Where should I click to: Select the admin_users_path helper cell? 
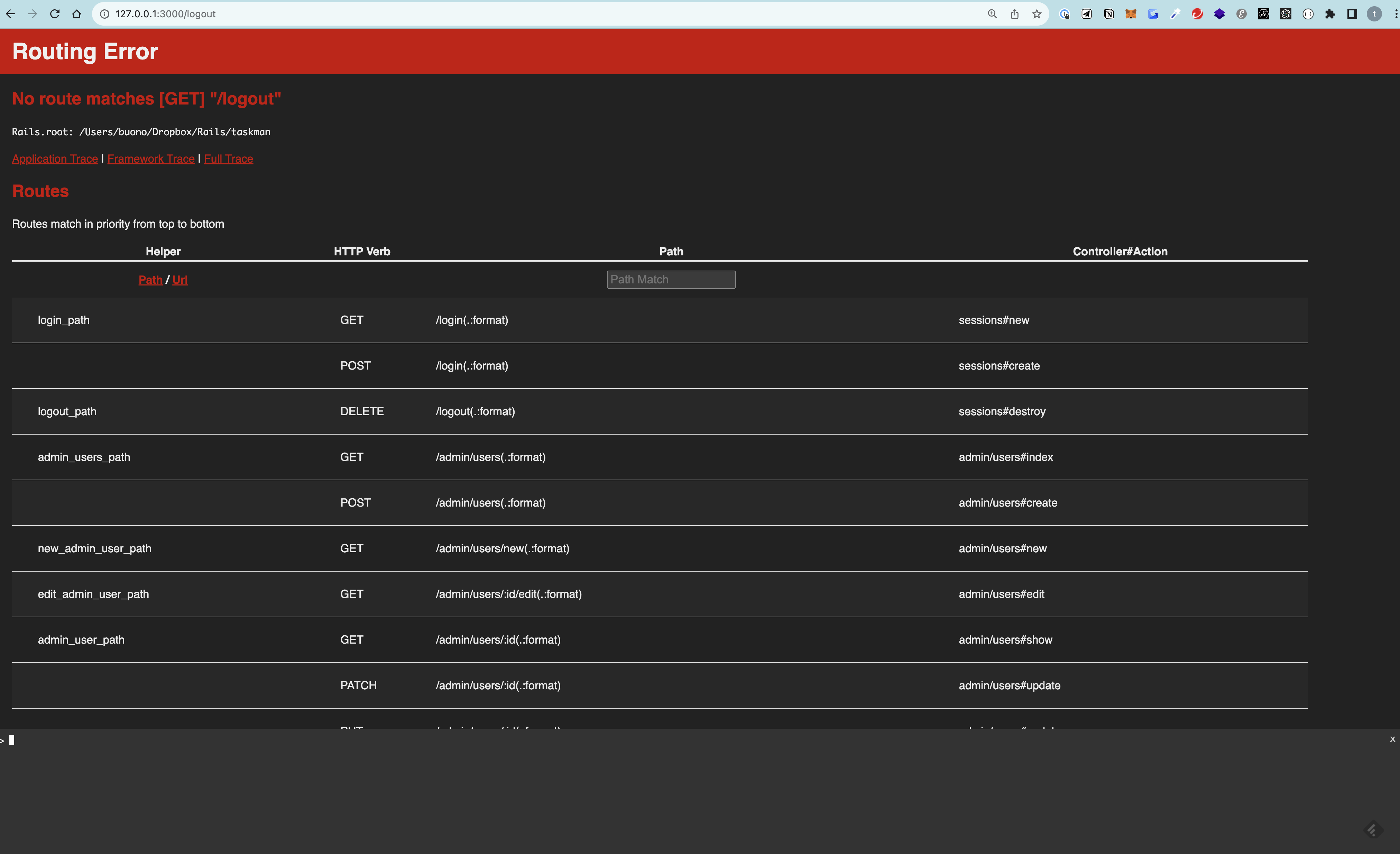pyautogui.click(x=84, y=457)
